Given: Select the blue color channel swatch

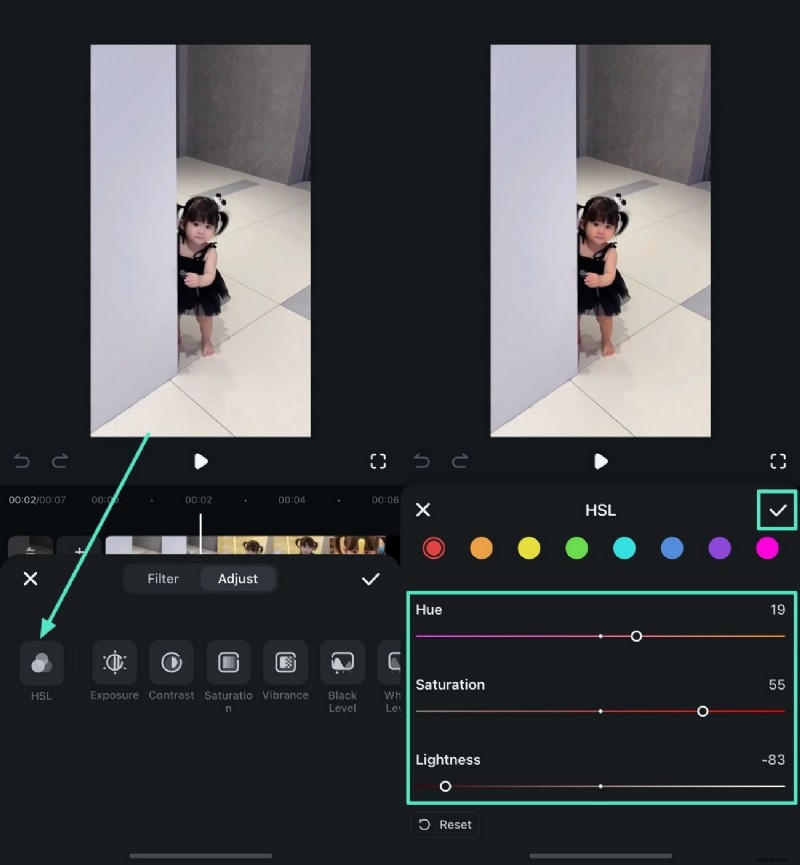Looking at the screenshot, I should [x=672, y=548].
